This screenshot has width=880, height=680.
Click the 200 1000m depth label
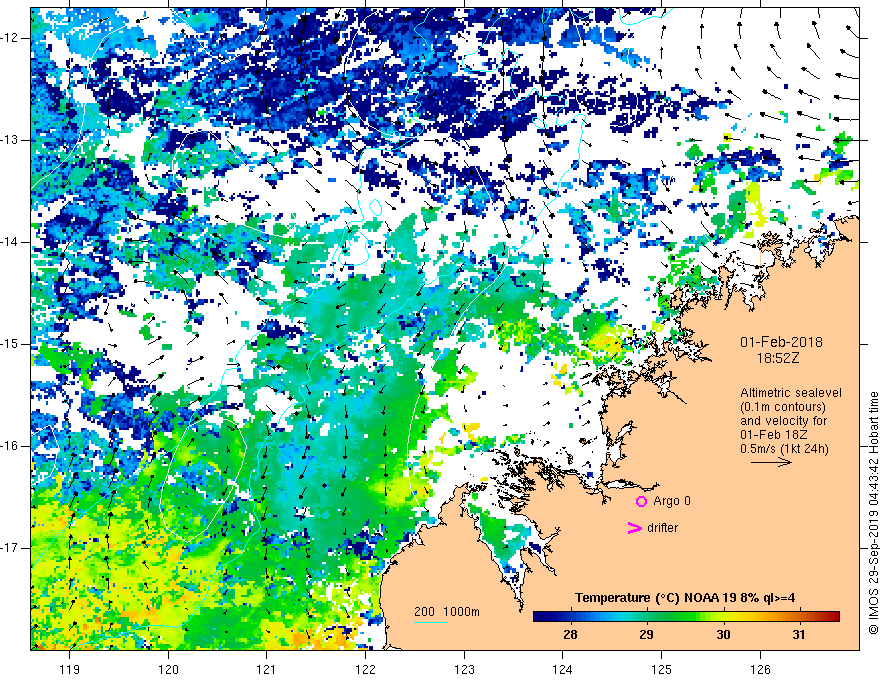pyautogui.click(x=447, y=612)
